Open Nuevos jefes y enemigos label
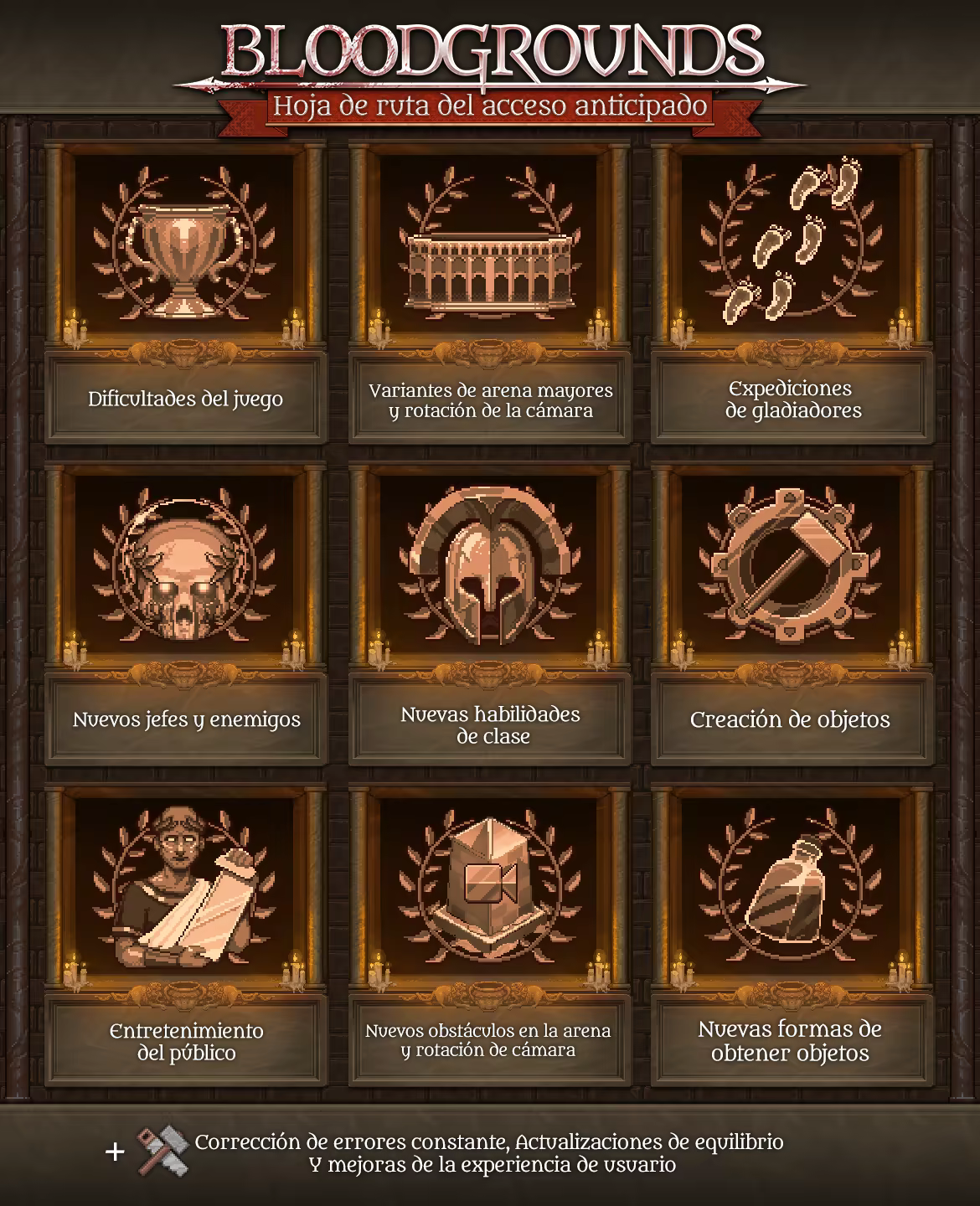Screen dimensions: 980x1206 (185, 719)
